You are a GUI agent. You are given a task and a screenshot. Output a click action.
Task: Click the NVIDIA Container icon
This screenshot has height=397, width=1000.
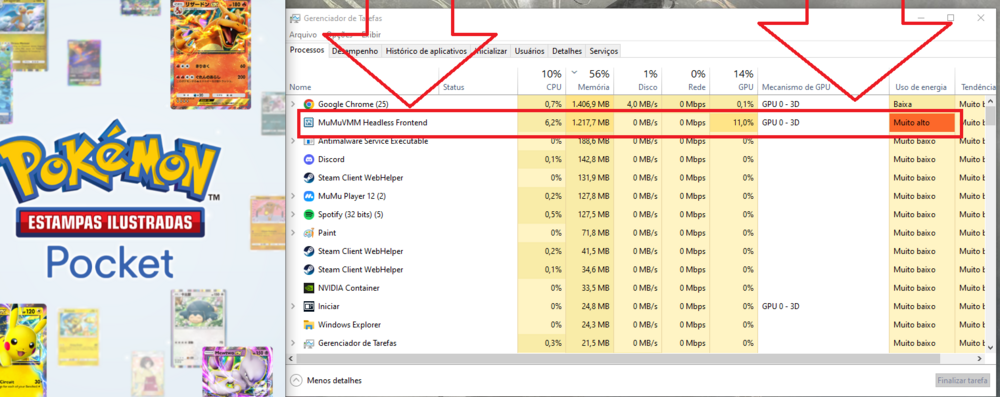[309, 288]
